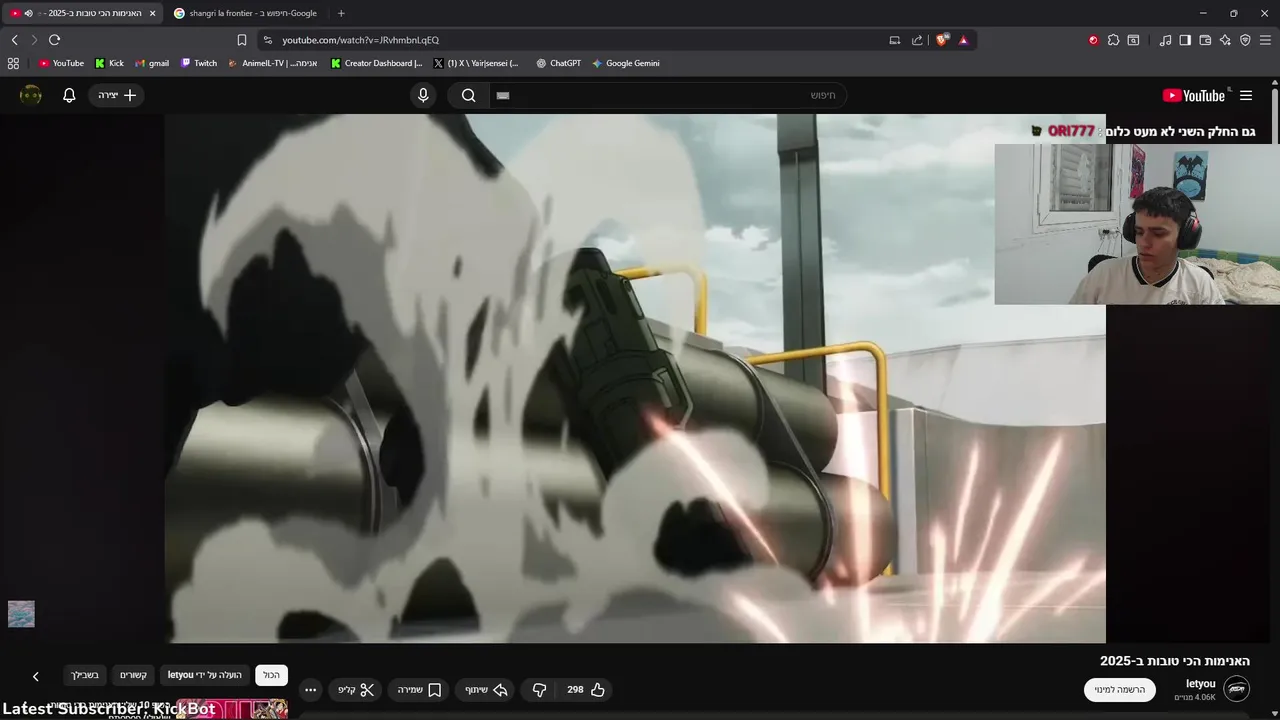Subscribe with the הרשמה למינוי button
Viewport: 1280px width, 720px height.
pyautogui.click(x=1120, y=690)
